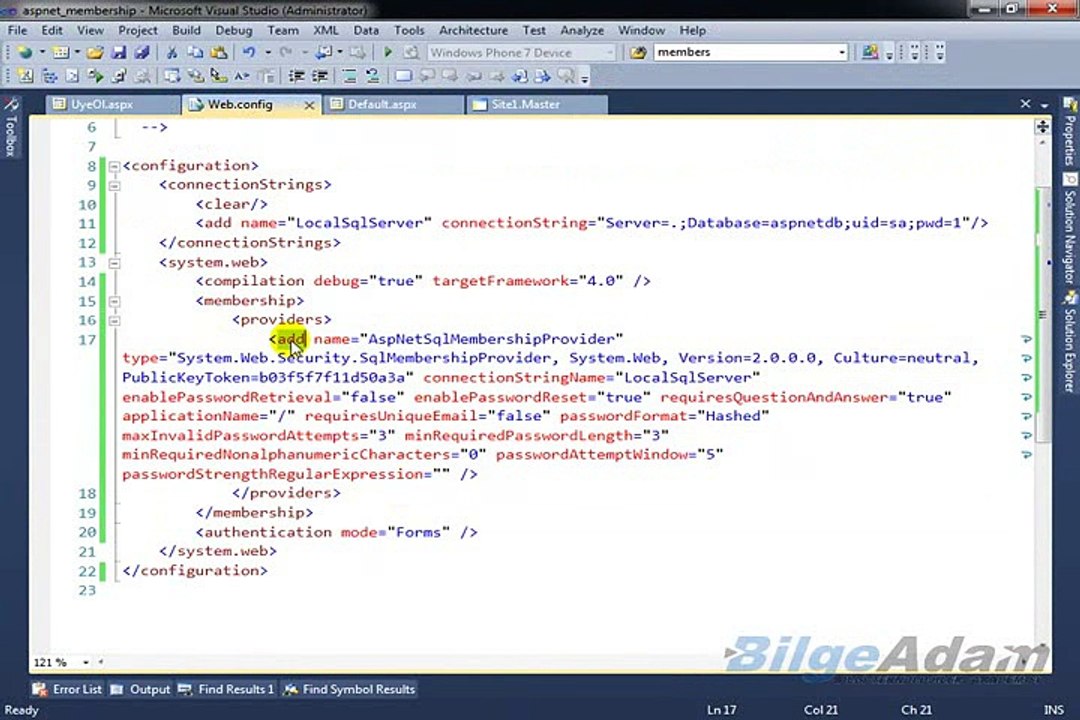Click the New Project toolbar icon

(x=25, y=52)
